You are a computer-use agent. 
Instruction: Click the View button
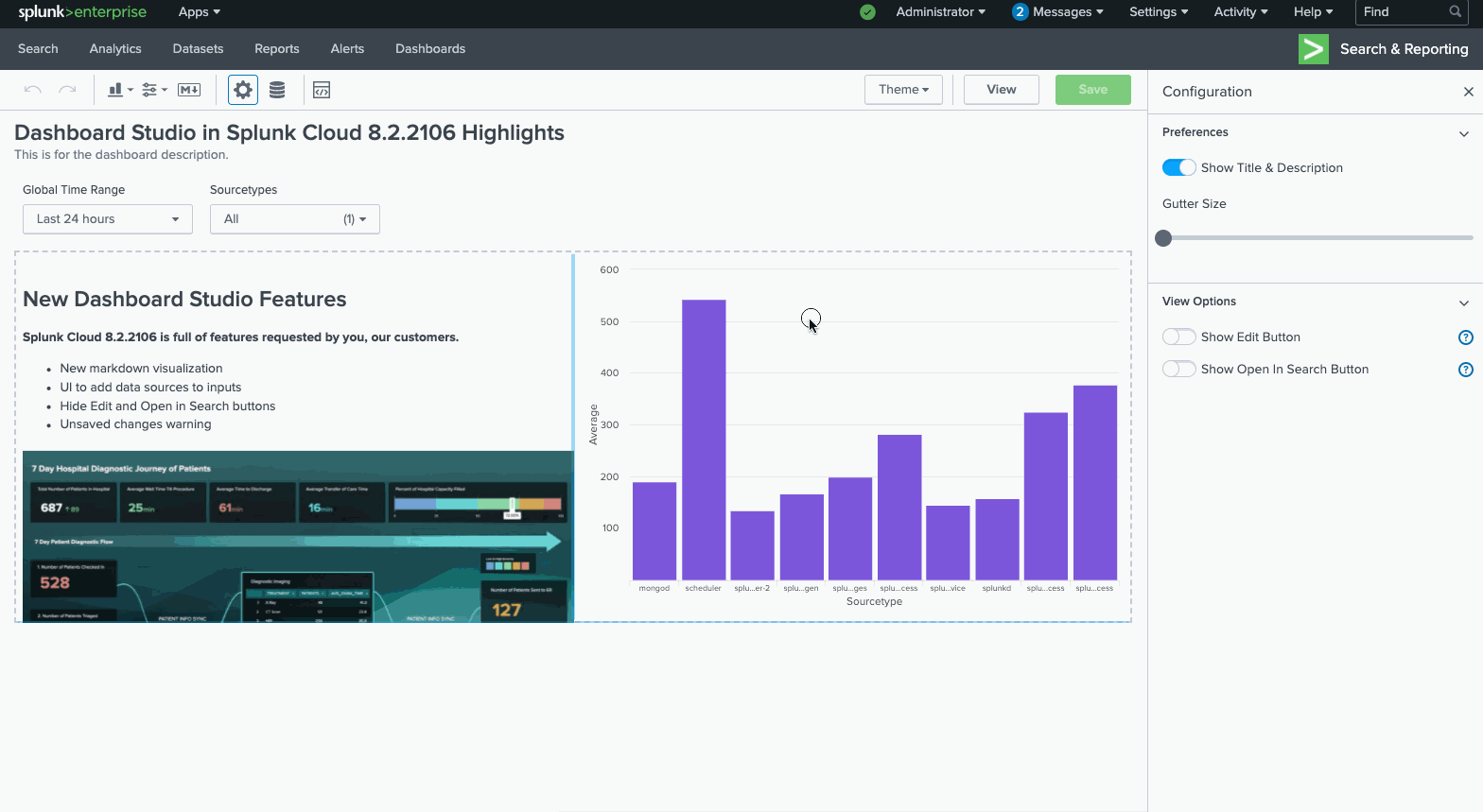tap(1001, 90)
